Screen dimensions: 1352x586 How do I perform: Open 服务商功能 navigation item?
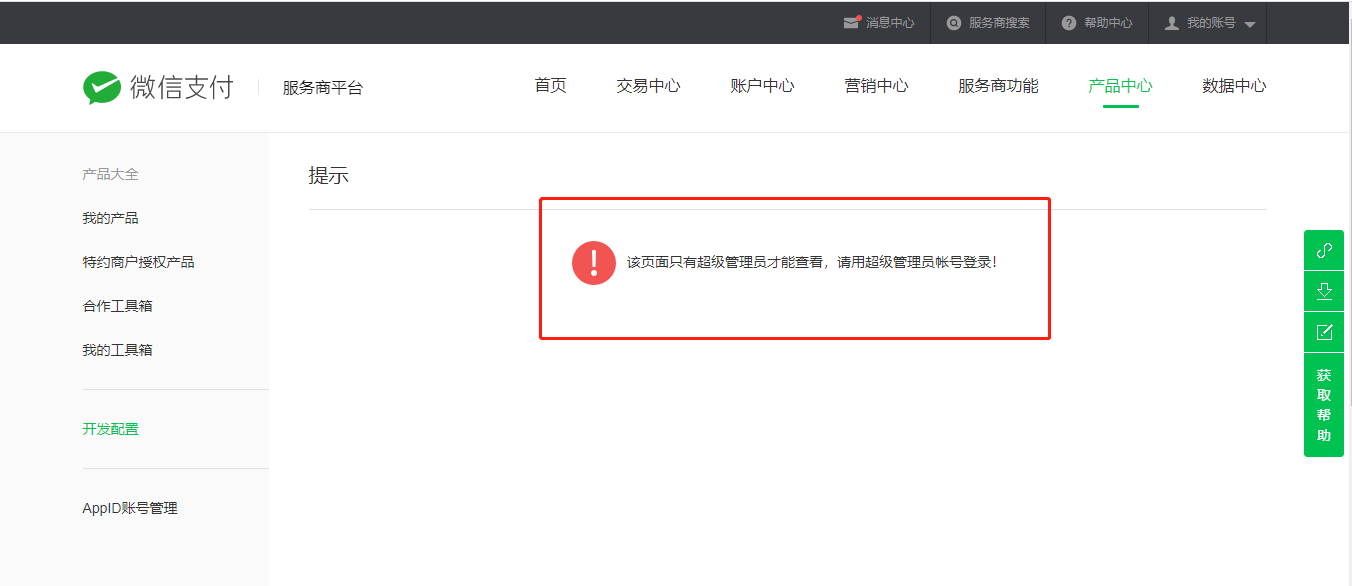click(x=998, y=86)
